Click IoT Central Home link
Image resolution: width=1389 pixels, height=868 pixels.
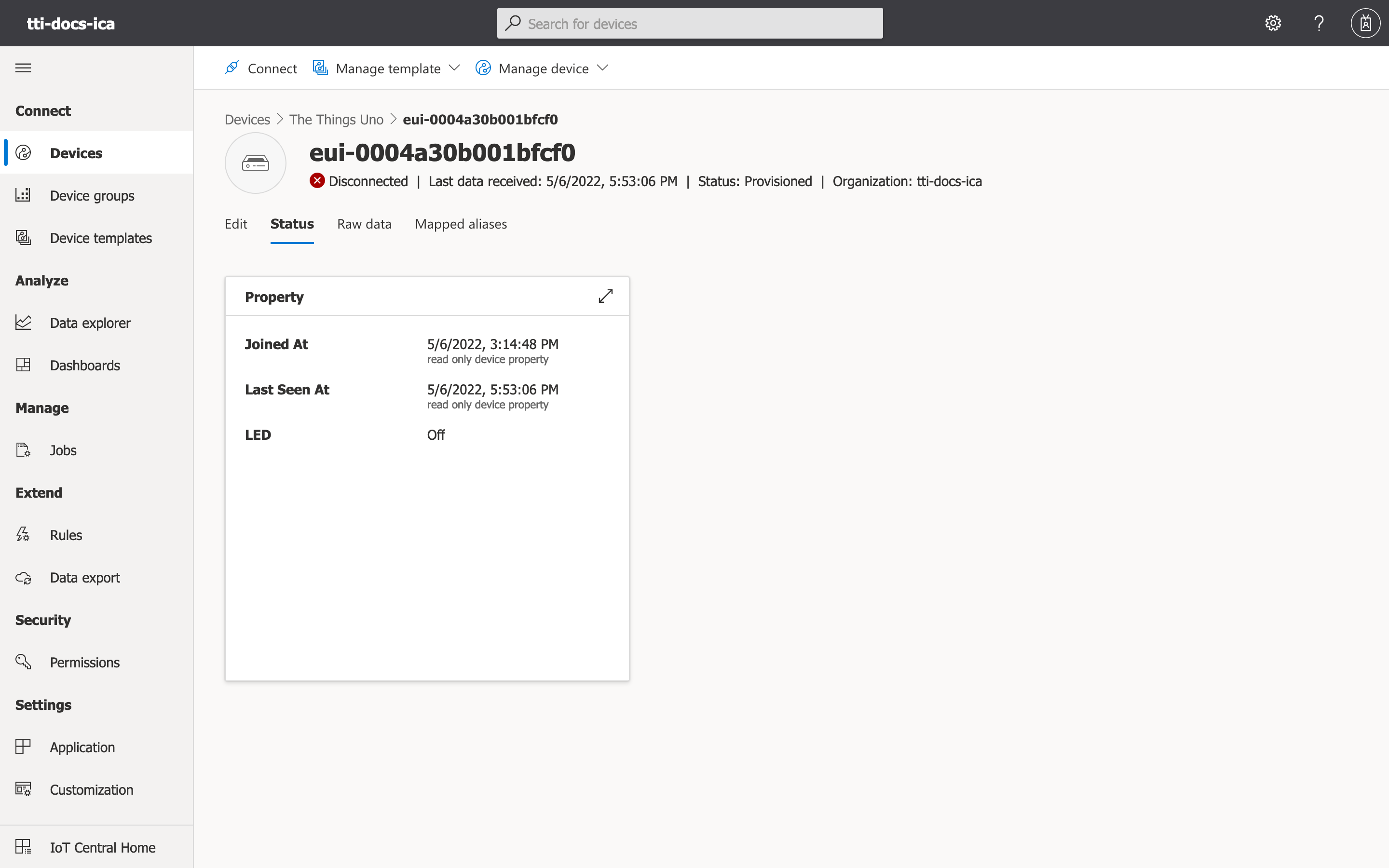pyautogui.click(x=103, y=847)
